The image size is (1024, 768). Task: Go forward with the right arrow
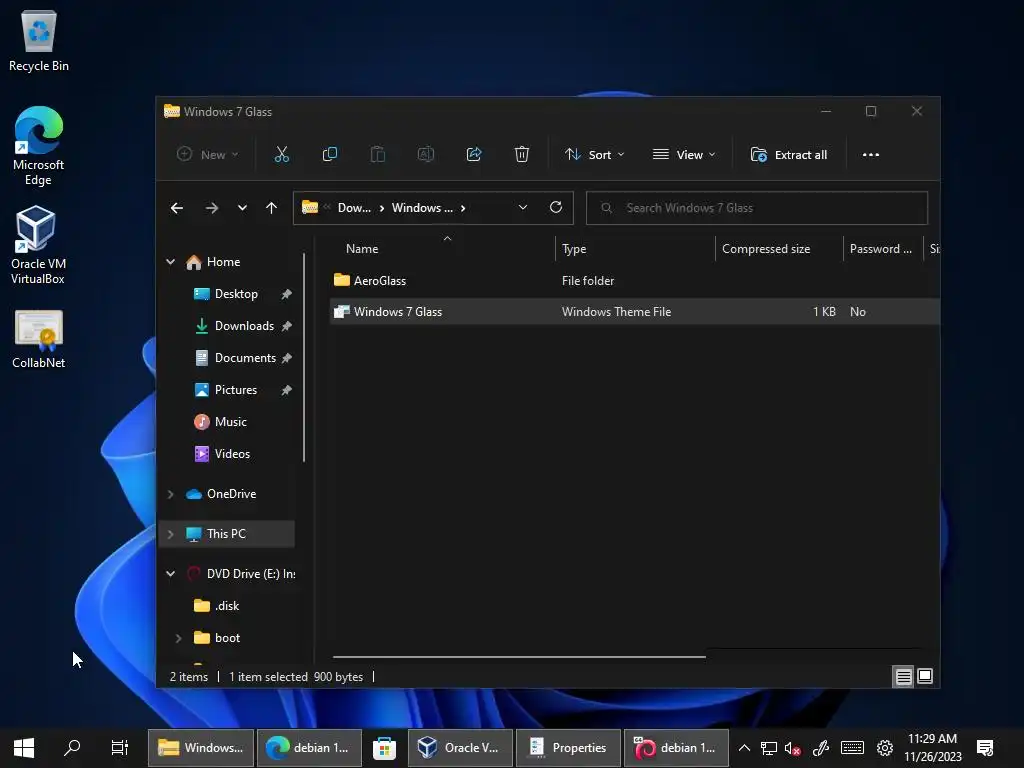click(212, 208)
